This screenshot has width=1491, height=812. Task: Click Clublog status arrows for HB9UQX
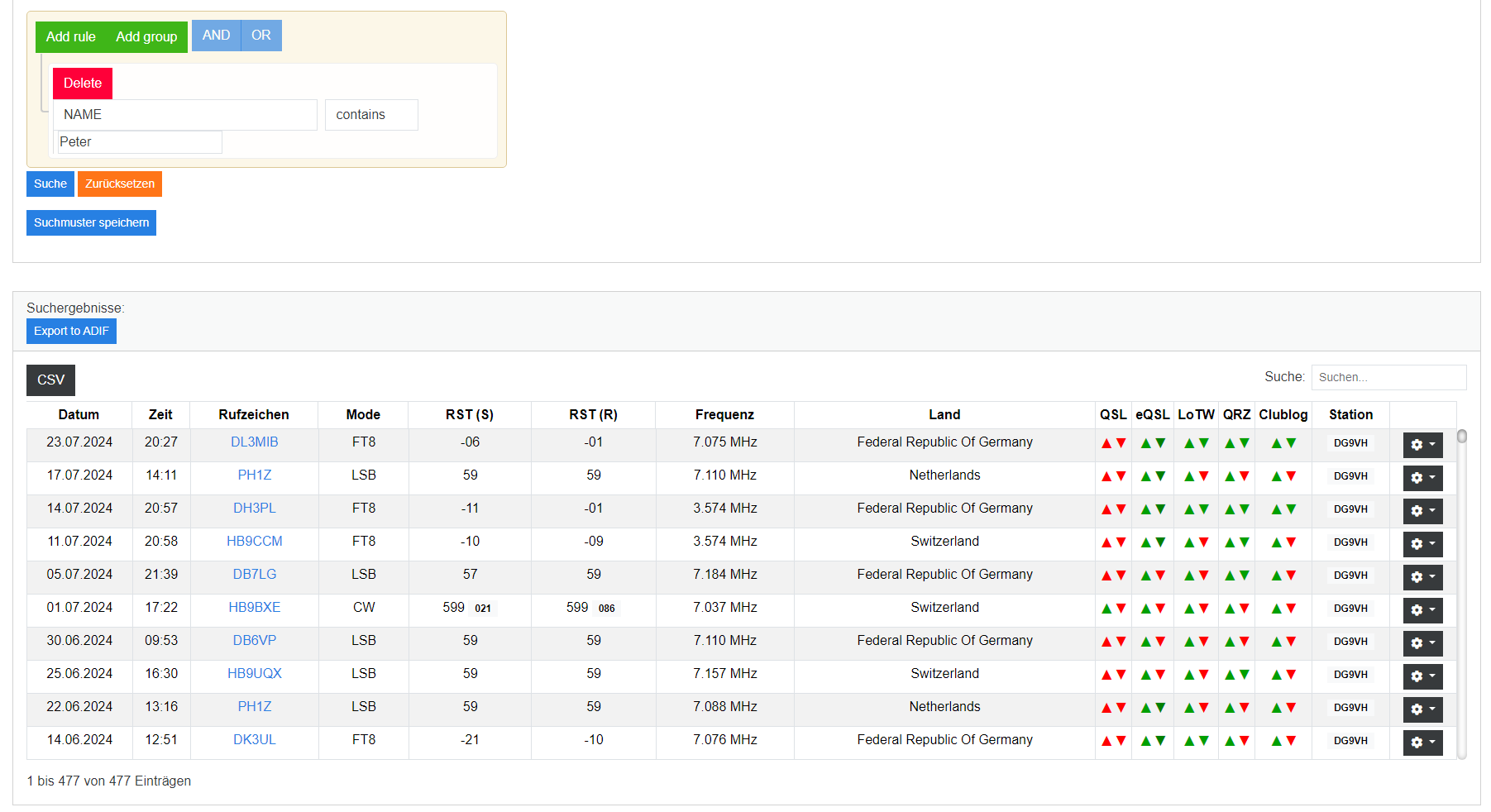[x=1283, y=675]
